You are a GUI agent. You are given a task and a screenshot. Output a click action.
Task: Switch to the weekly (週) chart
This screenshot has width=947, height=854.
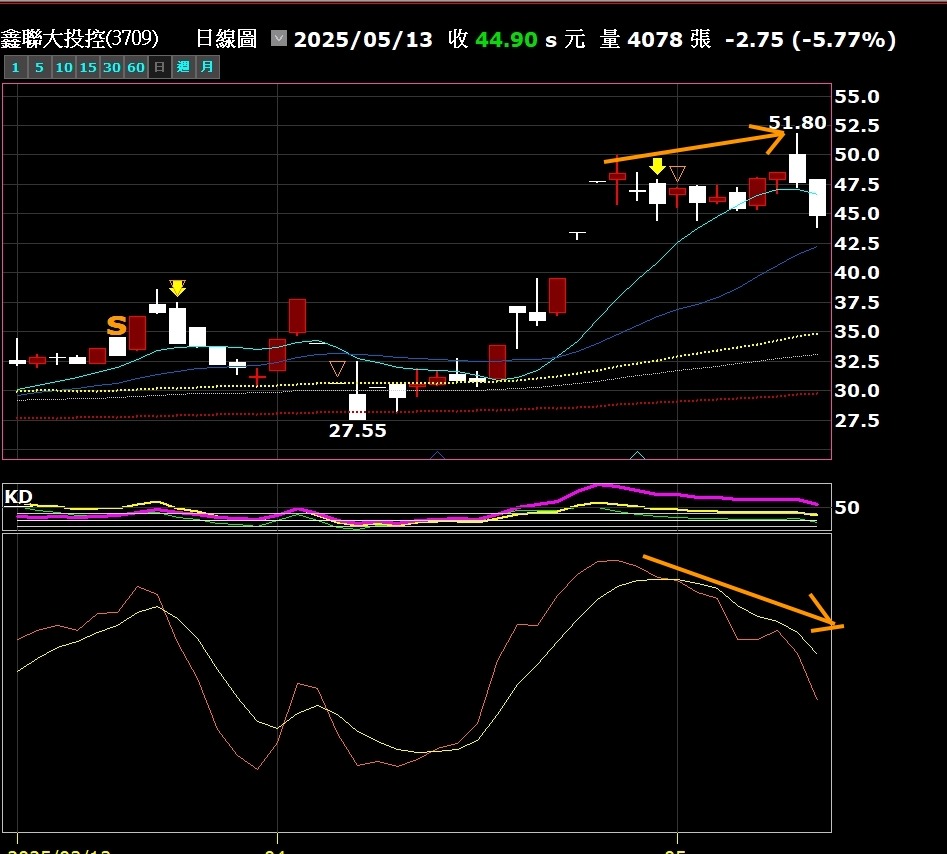point(183,67)
